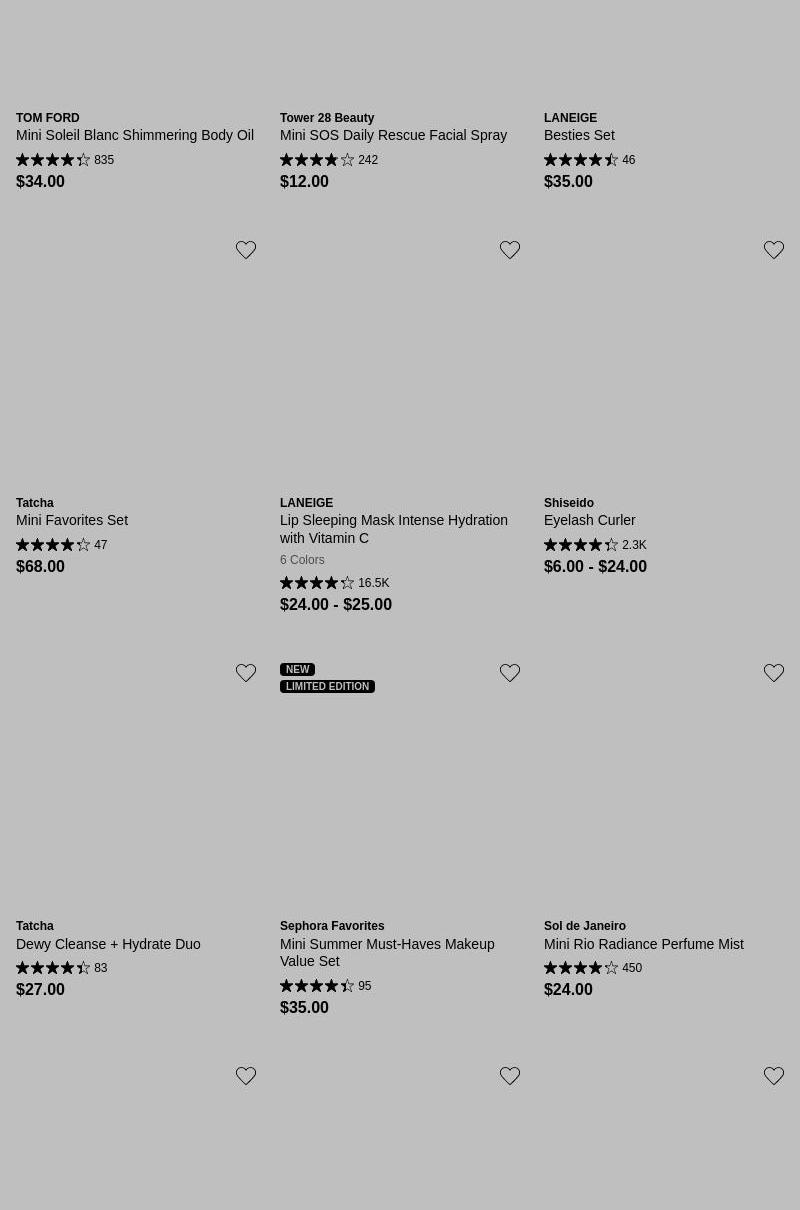Open LANEIGE Besties Set product page
Viewport: 800px width, 1210px height.
(x=579, y=135)
